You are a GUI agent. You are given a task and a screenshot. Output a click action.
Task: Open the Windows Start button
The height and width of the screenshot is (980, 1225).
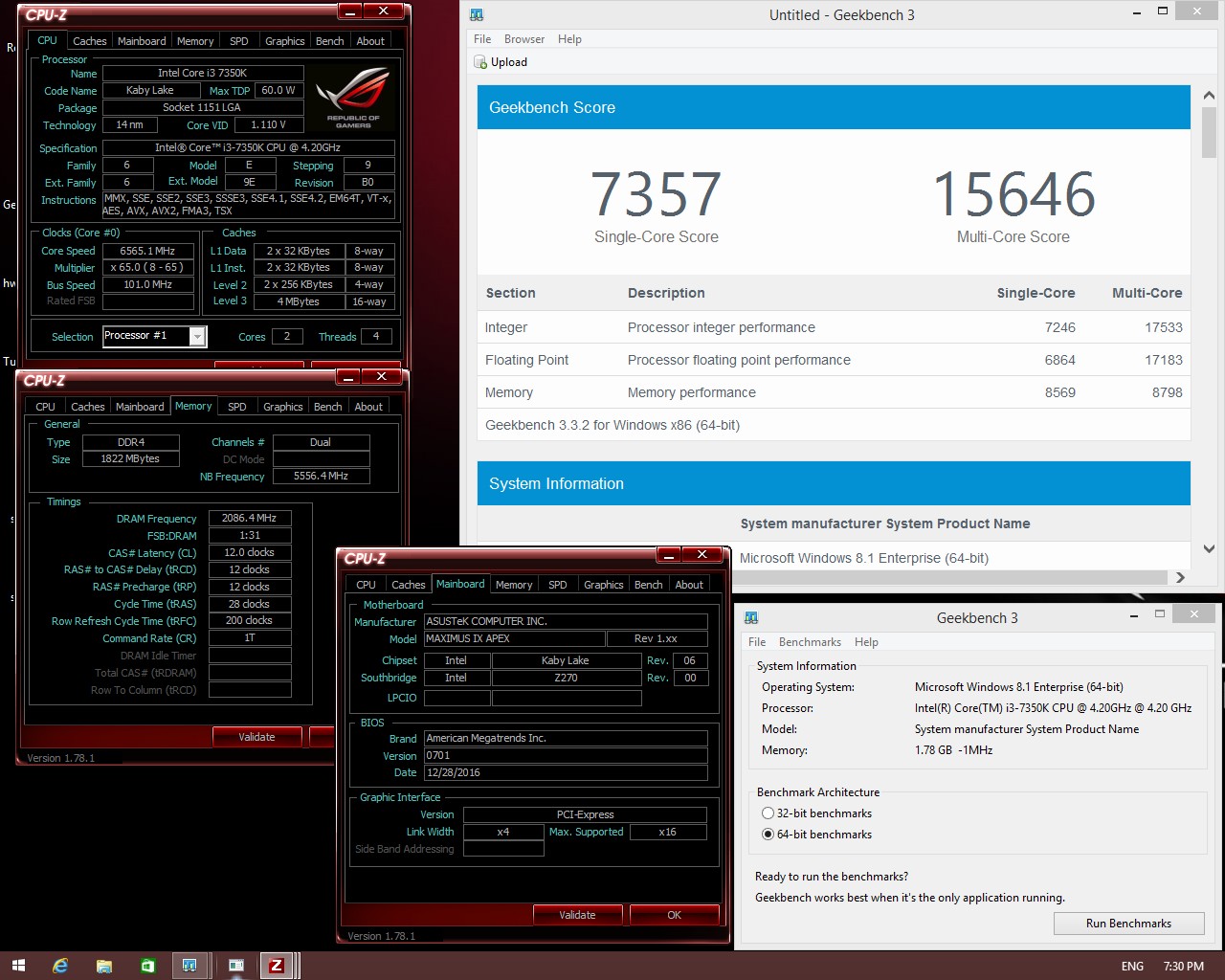pos(18,966)
